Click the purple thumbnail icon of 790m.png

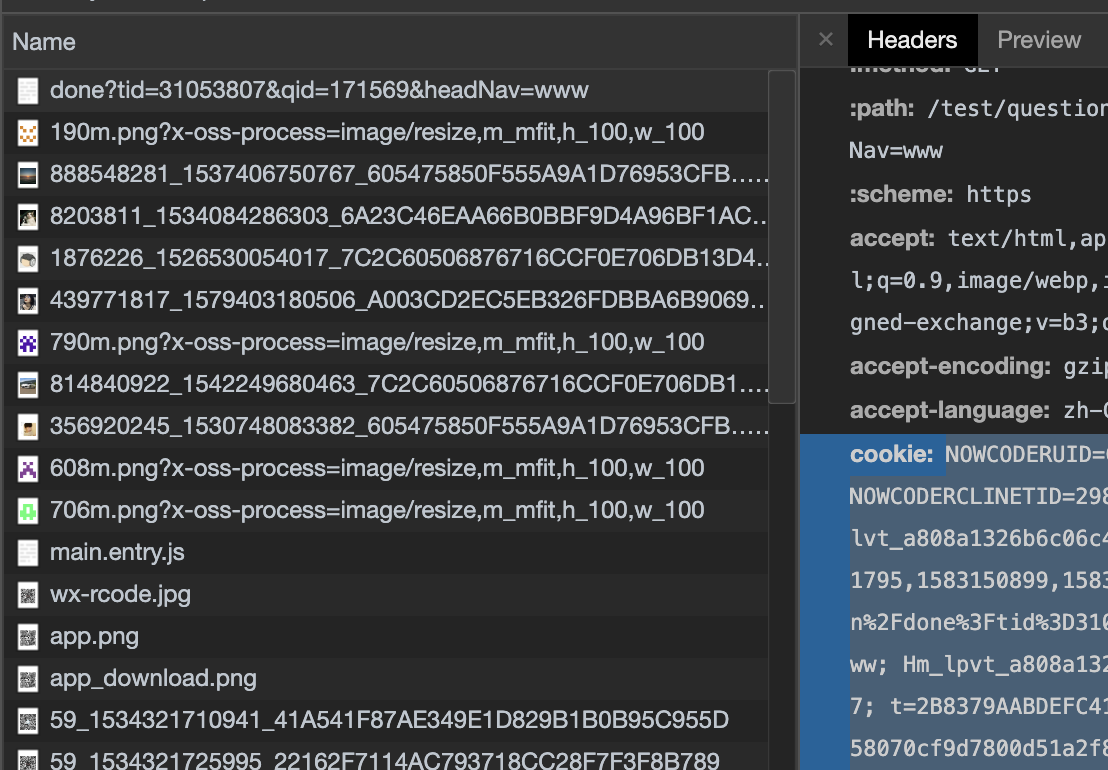[28, 343]
